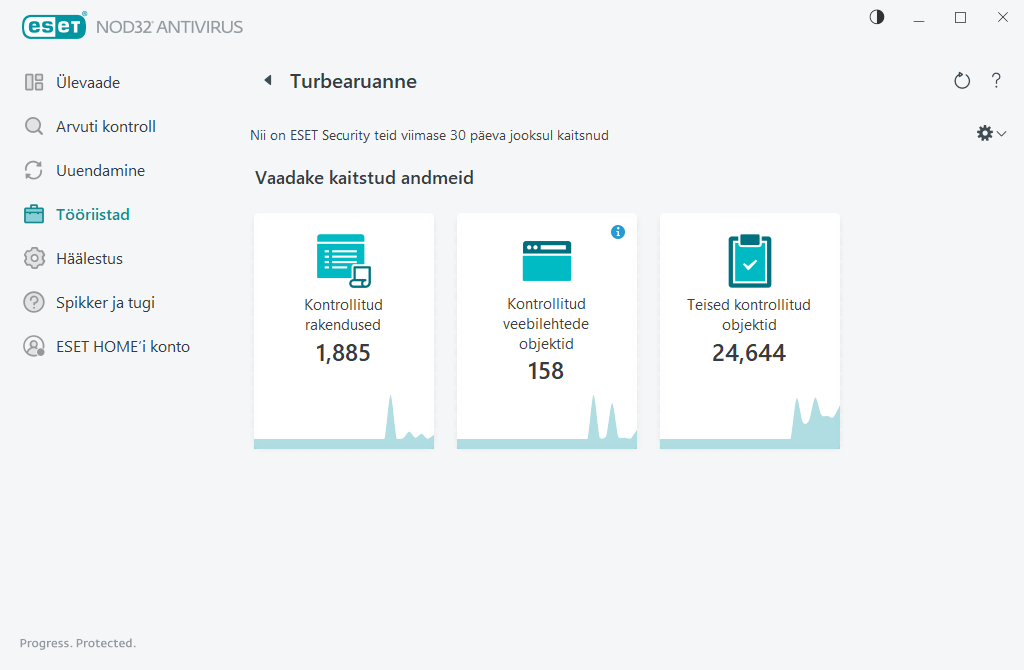This screenshot has height=670, width=1024.
Task: Click the clipboard icon on Teised kontrollitud objektid
Action: [x=750, y=261]
